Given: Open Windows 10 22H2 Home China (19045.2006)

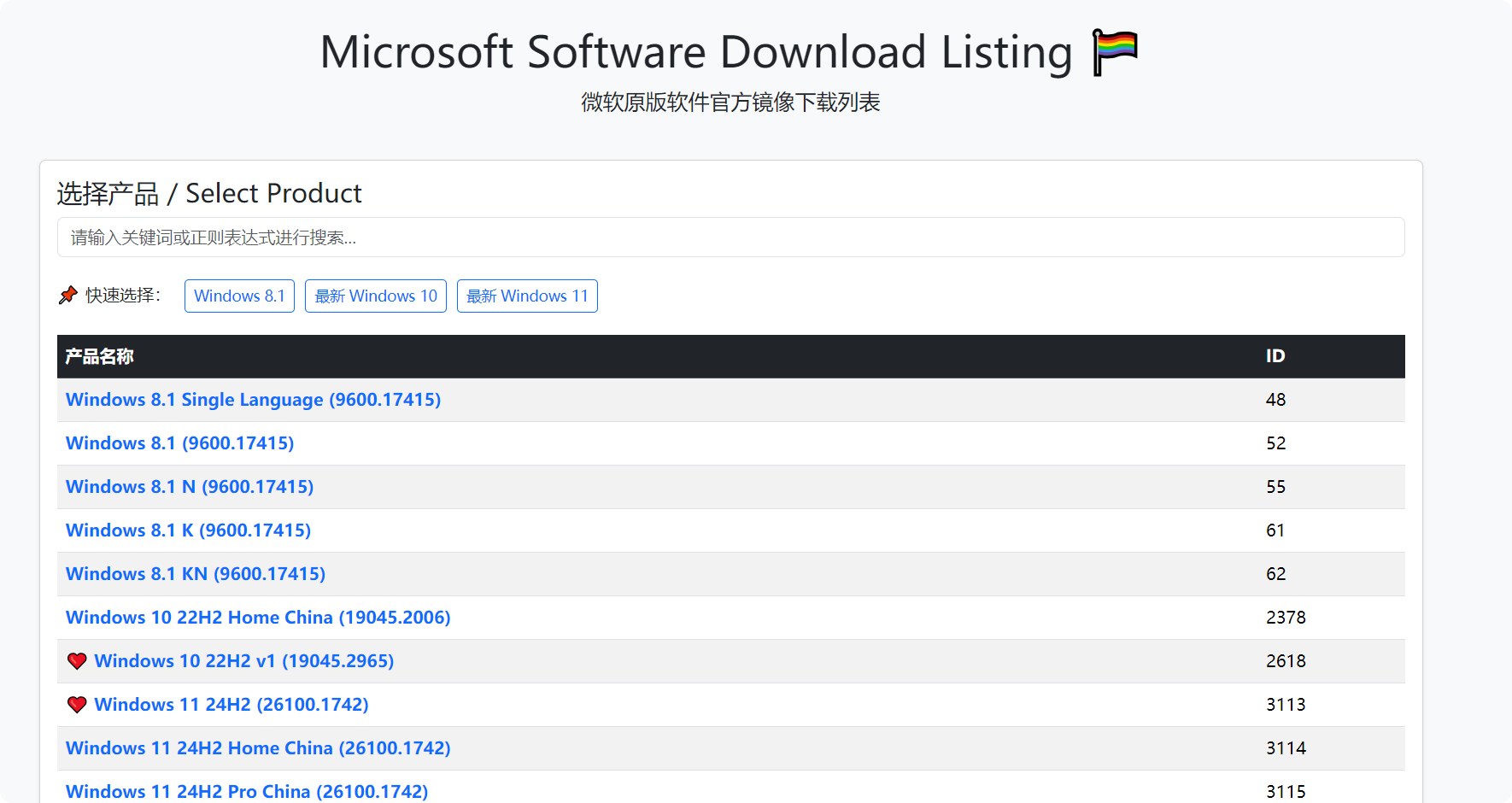Looking at the screenshot, I should [258, 618].
